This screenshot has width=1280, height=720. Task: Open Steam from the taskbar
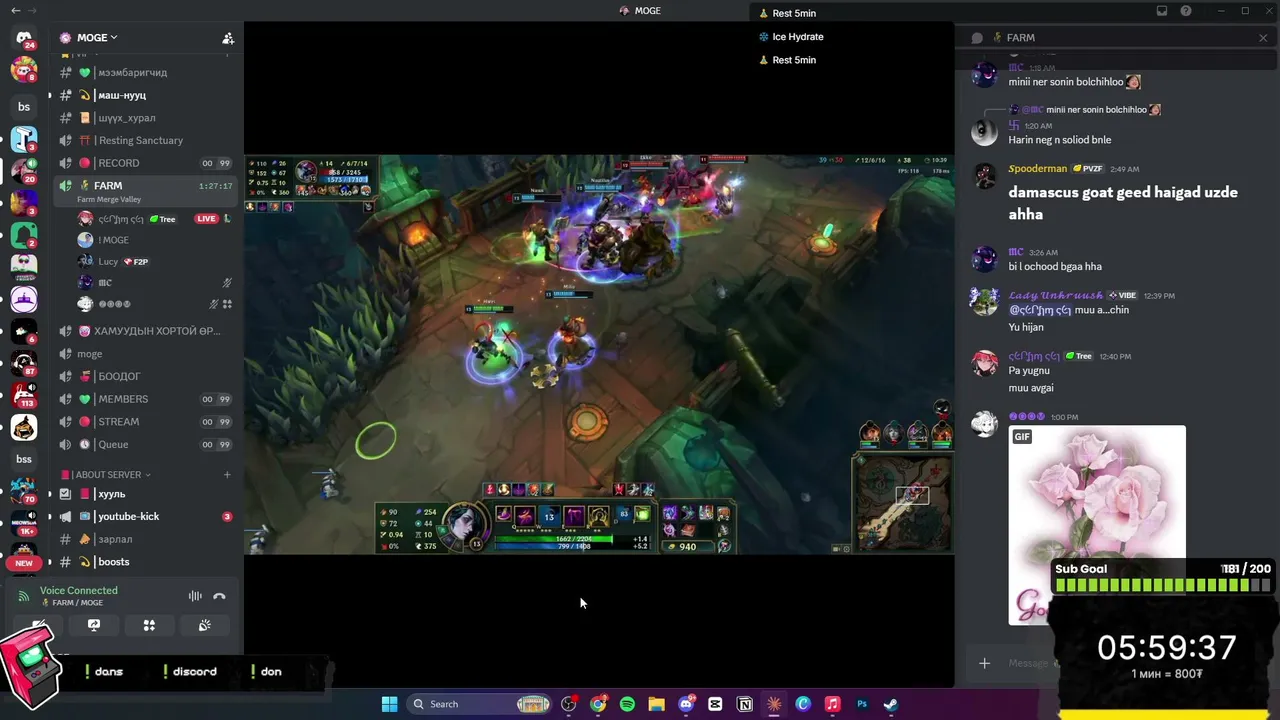pos(890,704)
